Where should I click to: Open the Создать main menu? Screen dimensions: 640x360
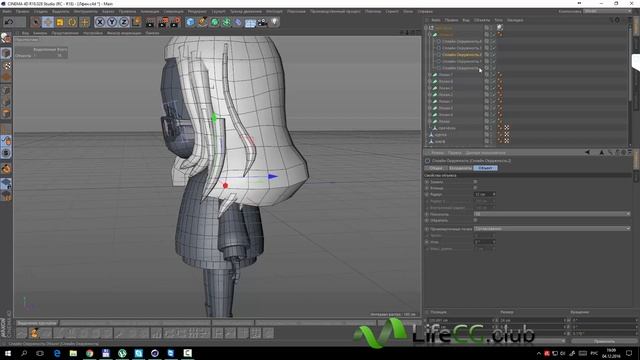pos(41,11)
